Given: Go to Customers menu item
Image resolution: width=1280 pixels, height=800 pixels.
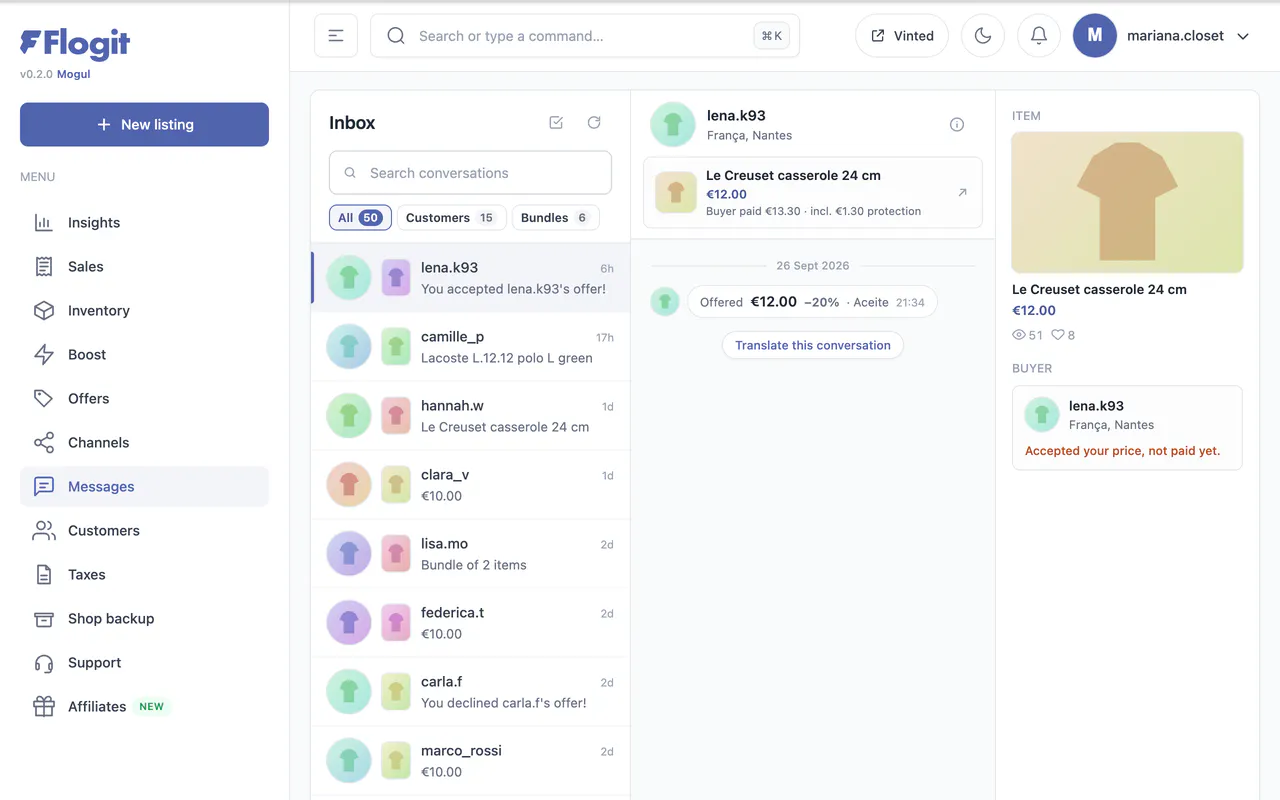Looking at the screenshot, I should (x=144, y=531).
